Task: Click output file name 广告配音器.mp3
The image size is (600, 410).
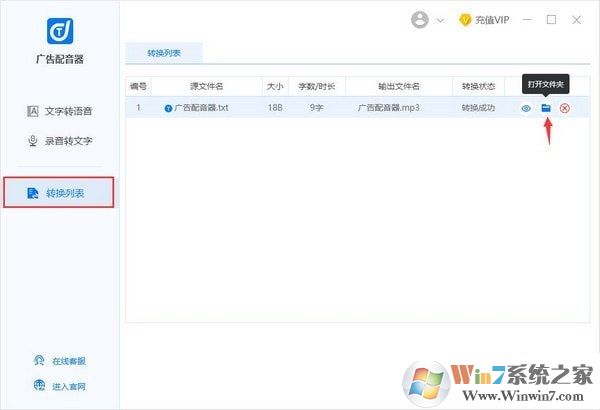Action: coord(388,108)
